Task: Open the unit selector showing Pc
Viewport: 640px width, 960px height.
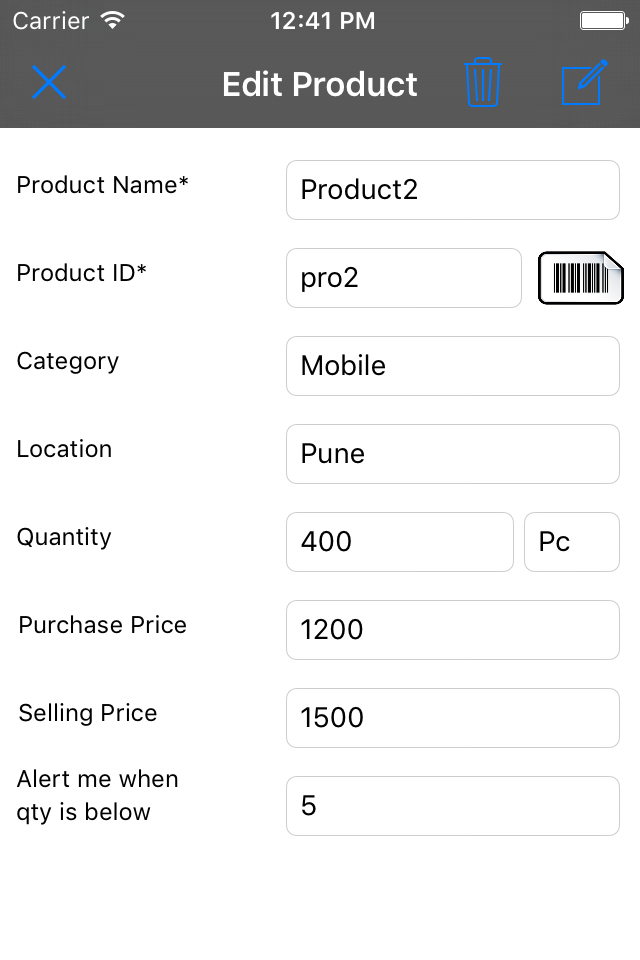Action: tap(572, 542)
